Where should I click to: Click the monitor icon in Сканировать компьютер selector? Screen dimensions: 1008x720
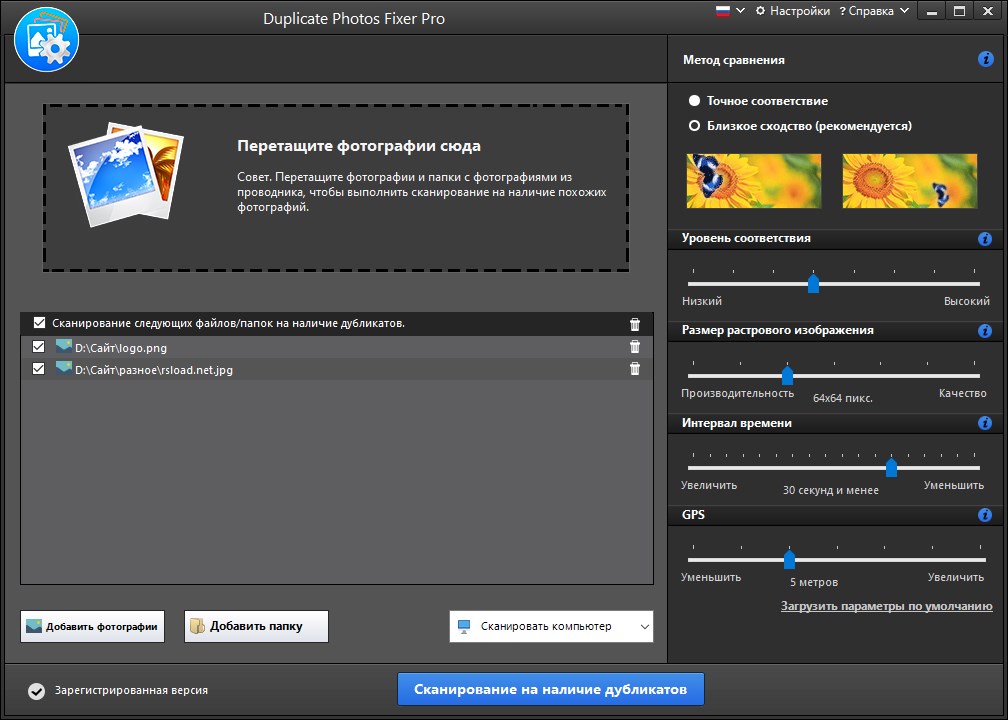coord(463,626)
